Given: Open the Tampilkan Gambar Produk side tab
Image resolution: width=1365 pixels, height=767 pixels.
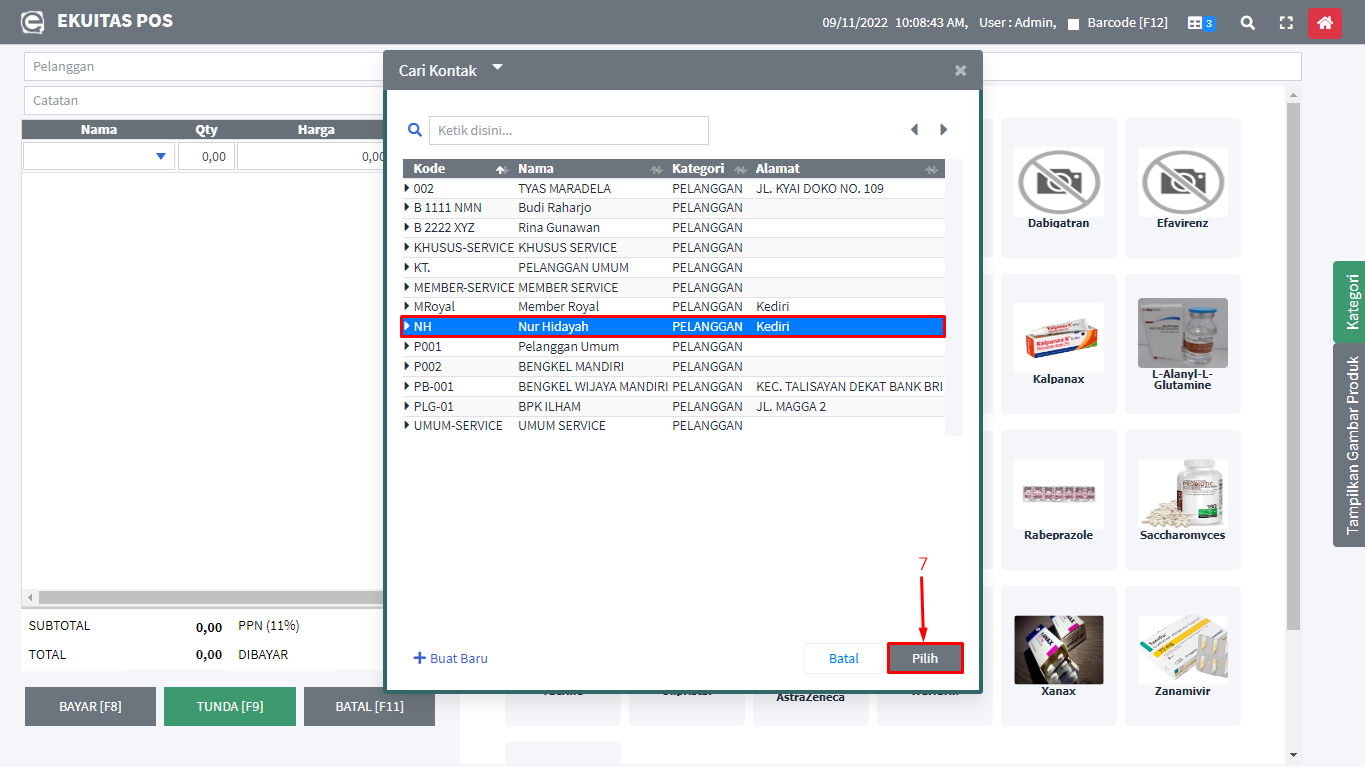Looking at the screenshot, I should 1351,445.
